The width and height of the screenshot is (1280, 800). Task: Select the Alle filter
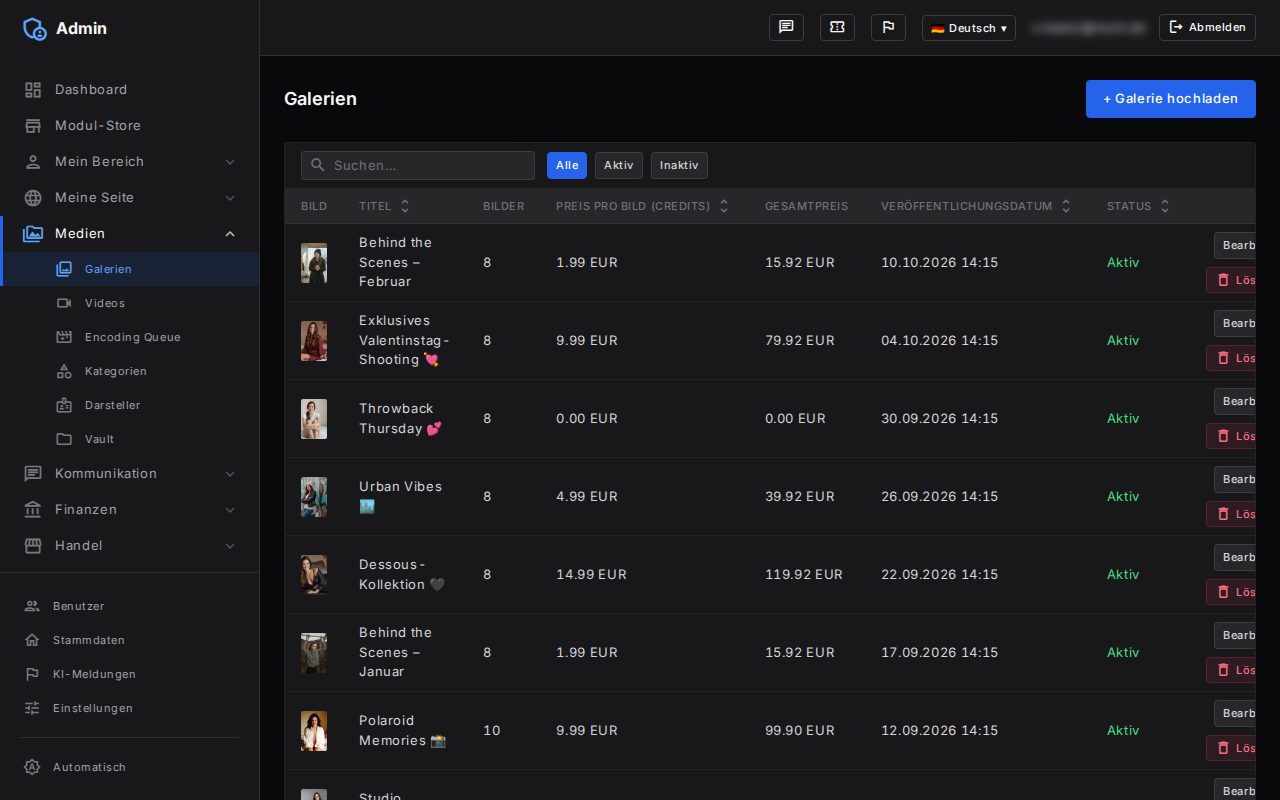coord(567,166)
